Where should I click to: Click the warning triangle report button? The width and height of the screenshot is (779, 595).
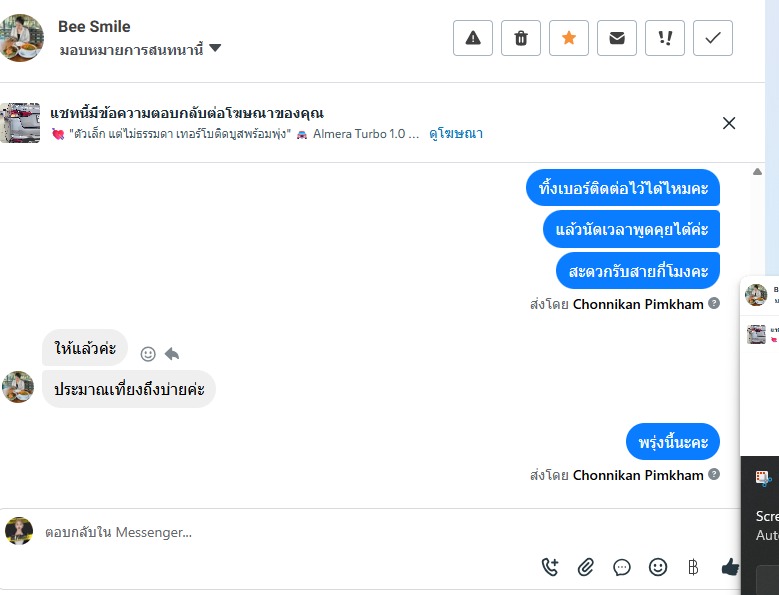click(x=473, y=38)
